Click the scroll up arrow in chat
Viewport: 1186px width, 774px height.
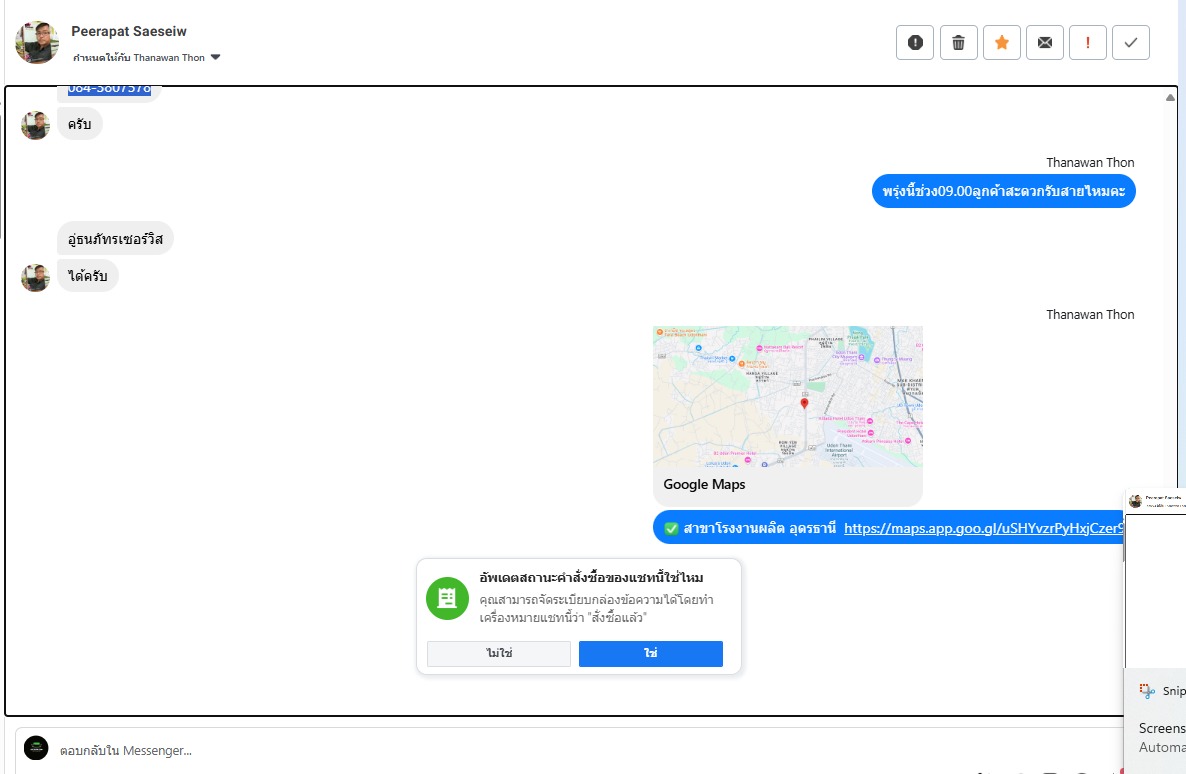point(1170,98)
